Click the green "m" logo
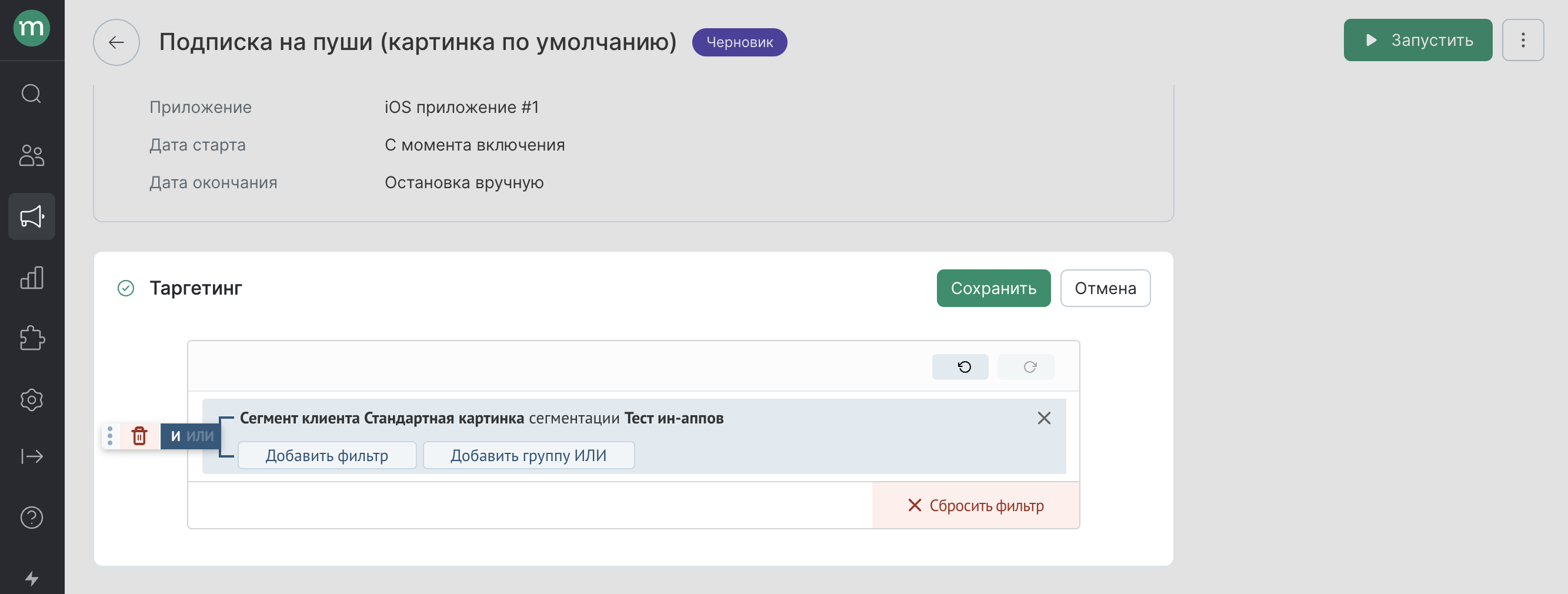 click(32, 28)
